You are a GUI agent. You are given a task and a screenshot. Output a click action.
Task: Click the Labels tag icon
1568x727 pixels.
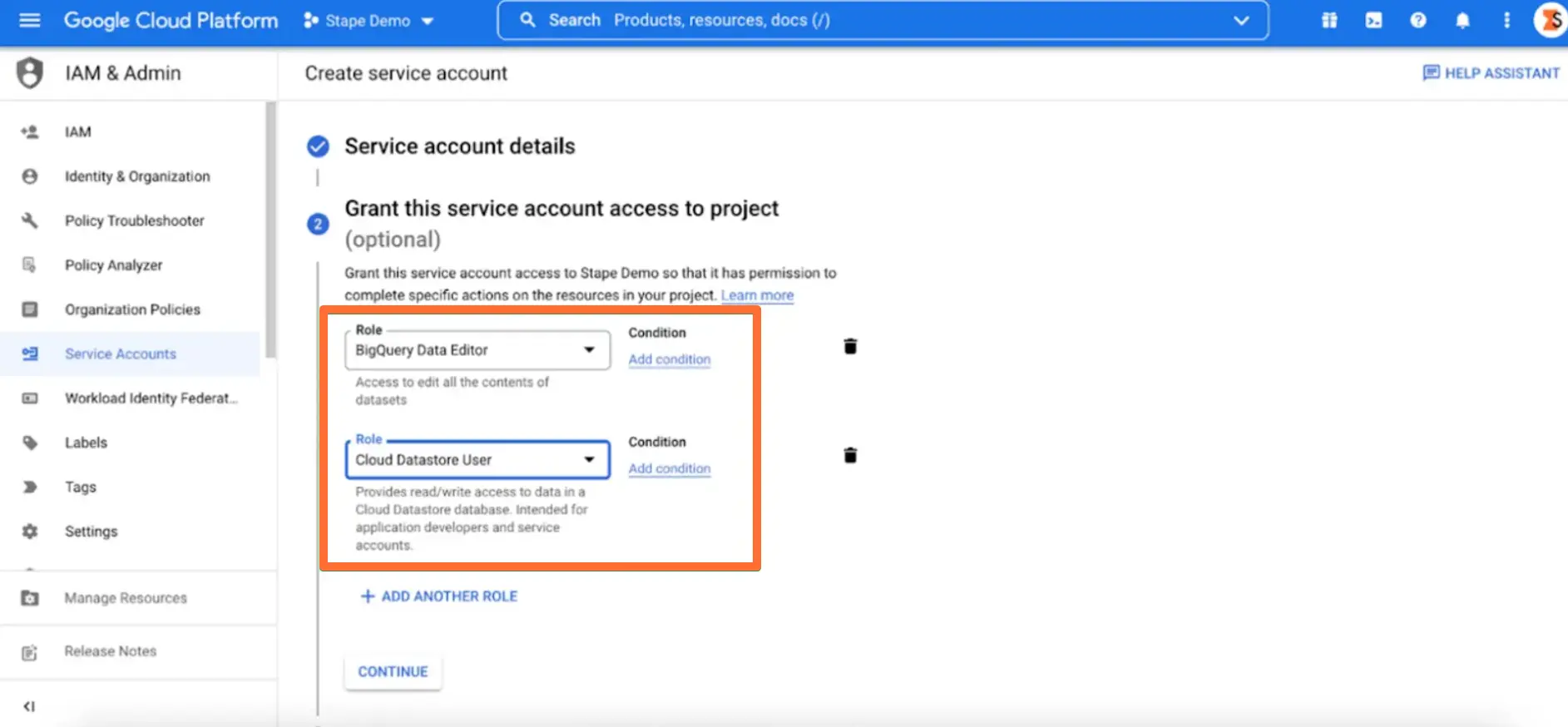coord(30,443)
